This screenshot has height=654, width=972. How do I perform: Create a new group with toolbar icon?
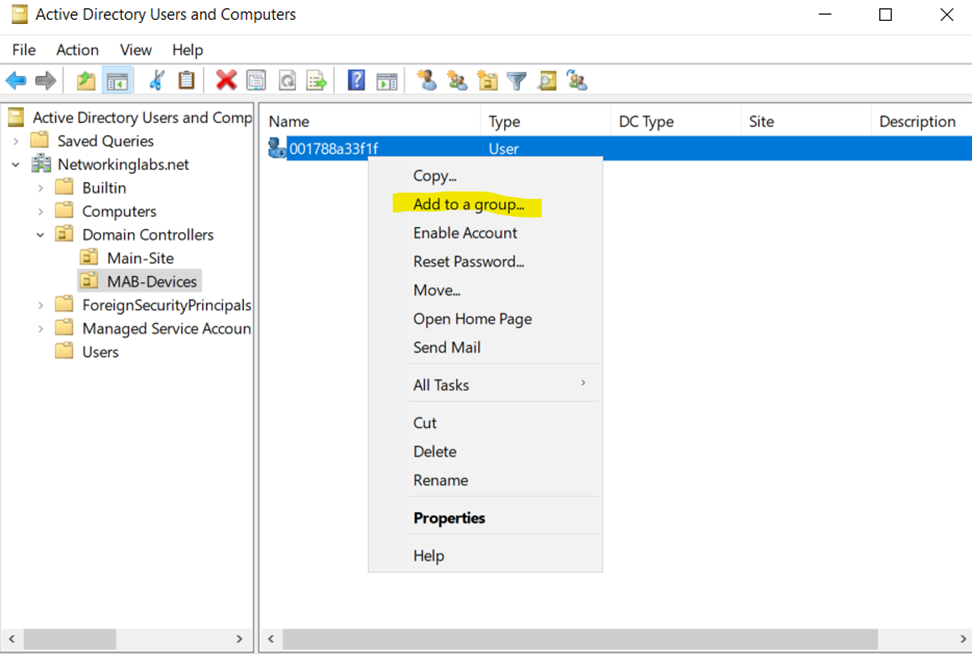tap(457, 81)
